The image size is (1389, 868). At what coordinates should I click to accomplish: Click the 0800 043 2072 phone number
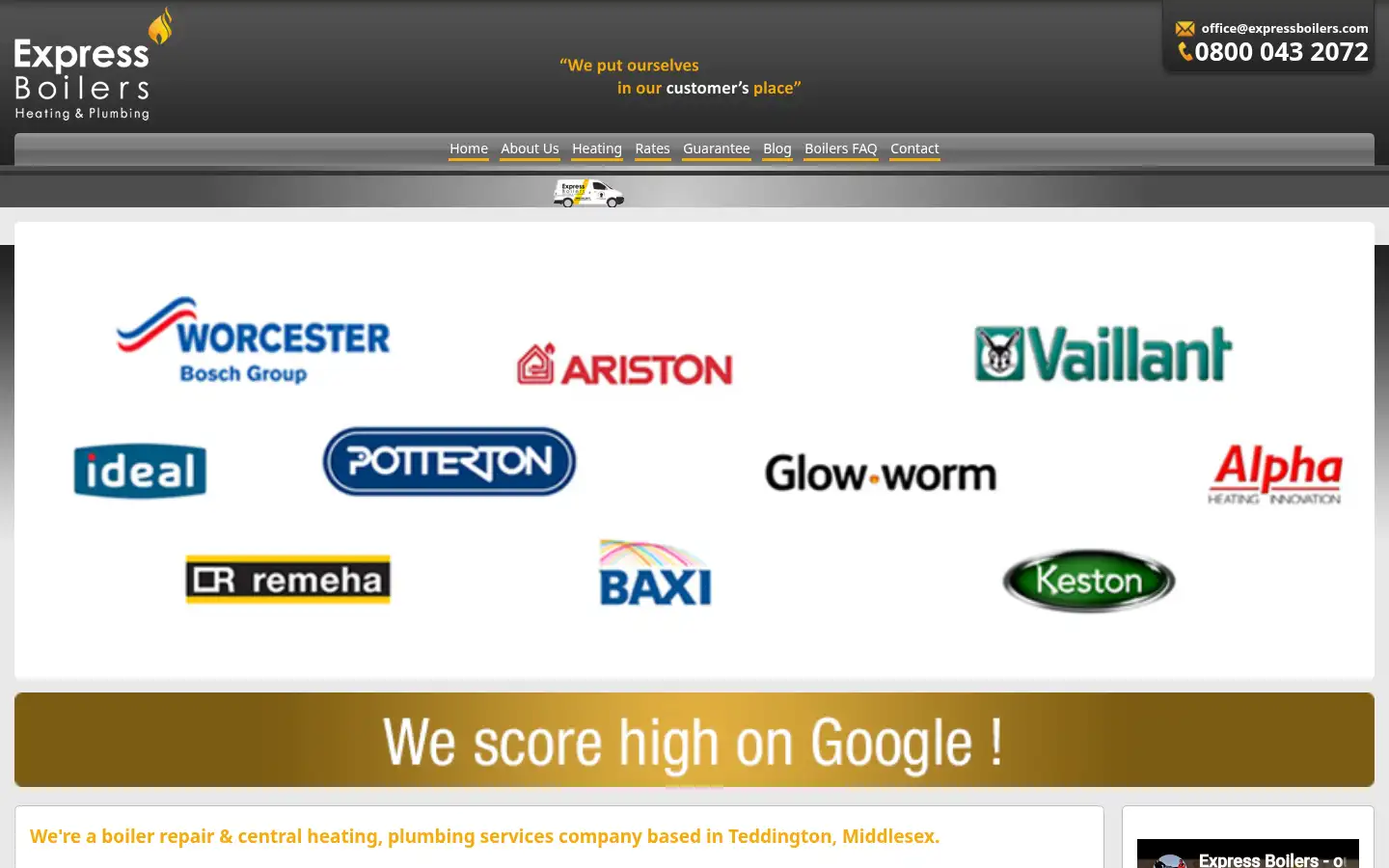(1282, 52)
